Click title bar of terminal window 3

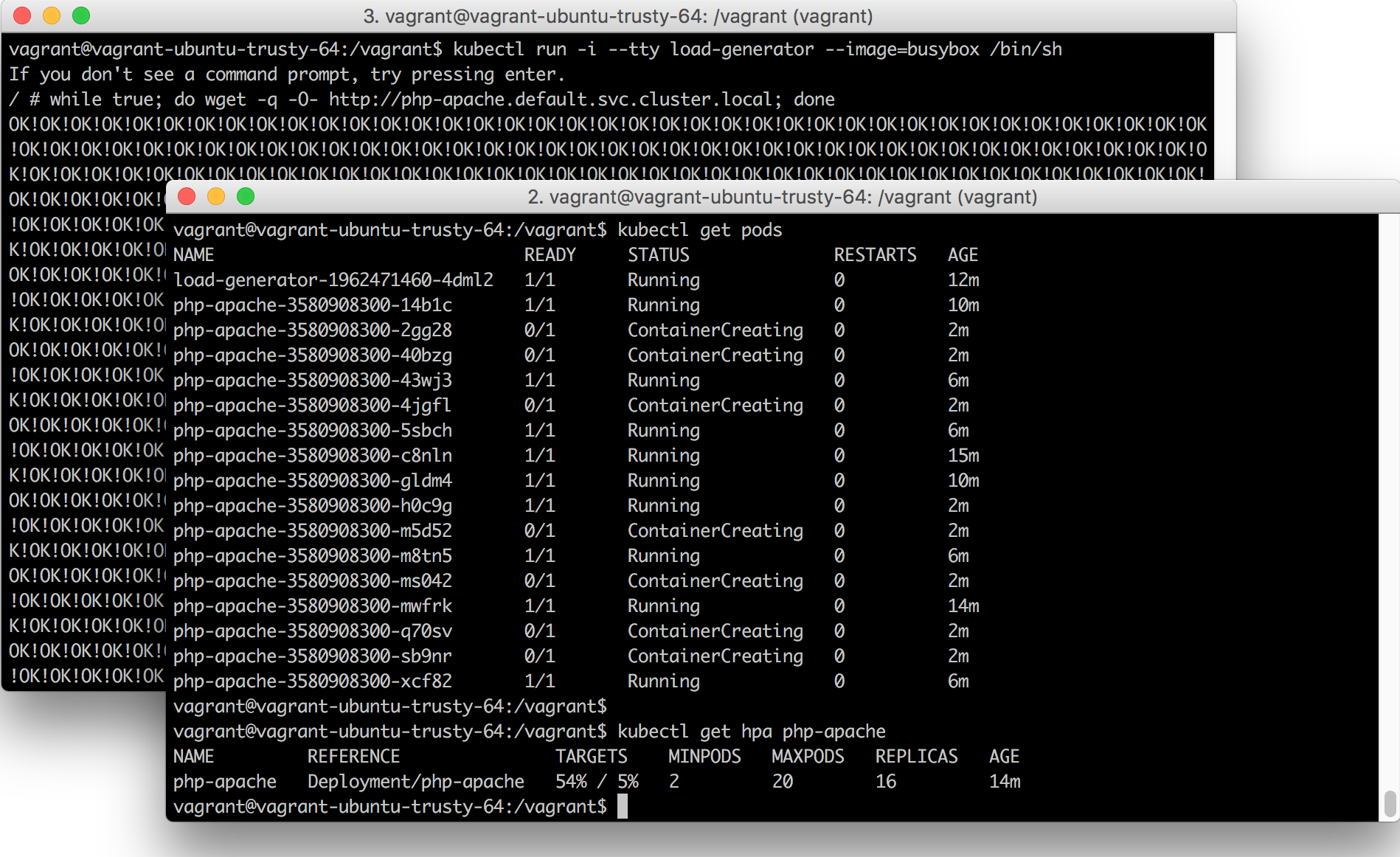coord(618,16)
